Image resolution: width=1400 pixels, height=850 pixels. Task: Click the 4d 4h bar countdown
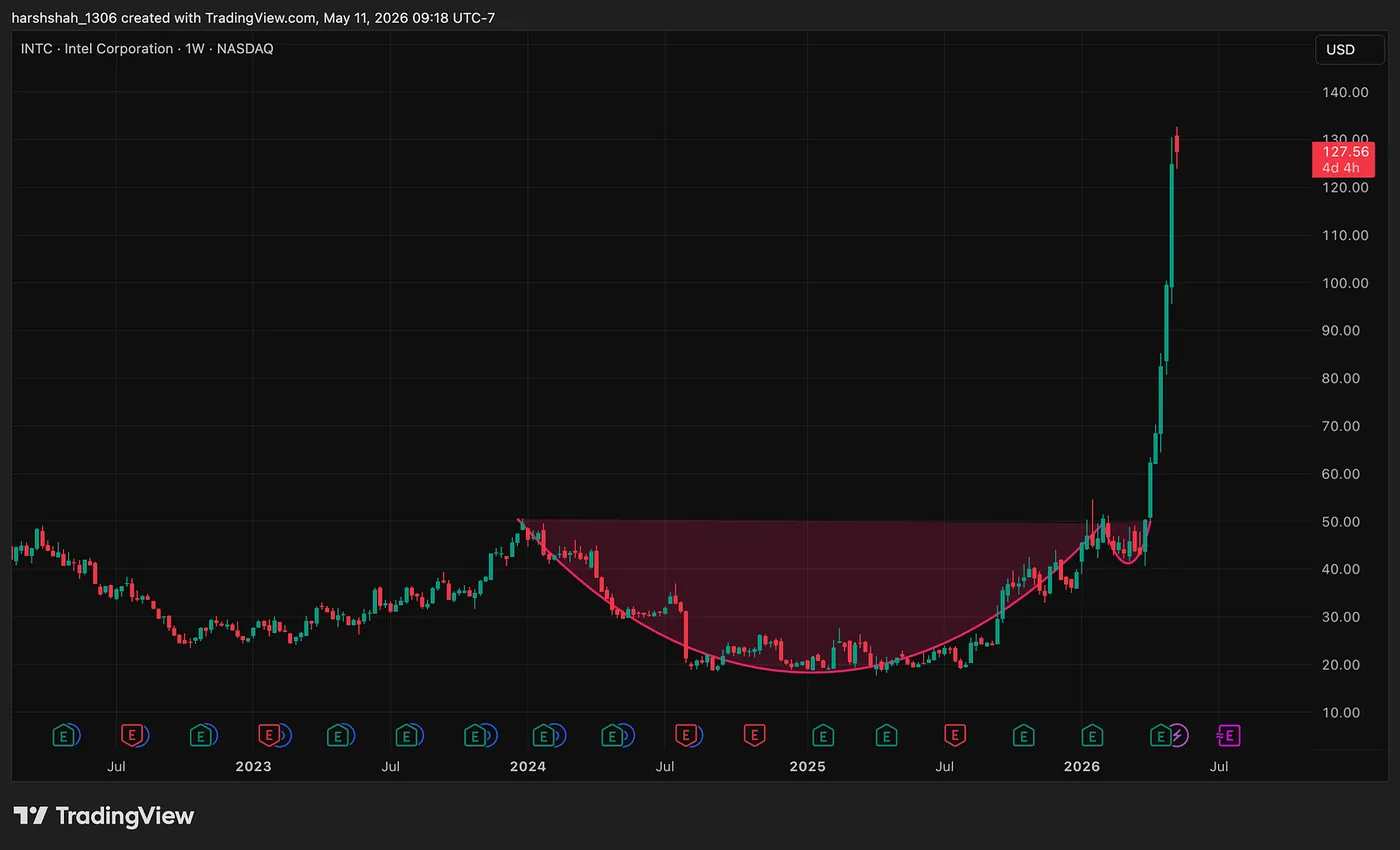[1340, 168]
